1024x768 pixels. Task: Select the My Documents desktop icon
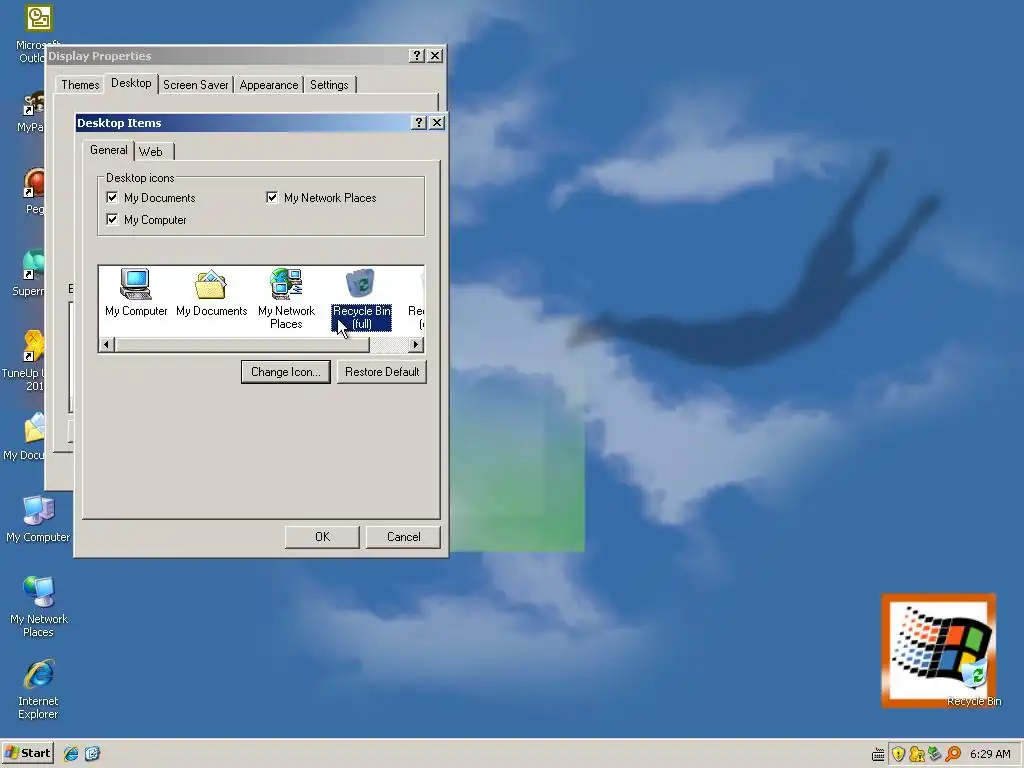26,436
